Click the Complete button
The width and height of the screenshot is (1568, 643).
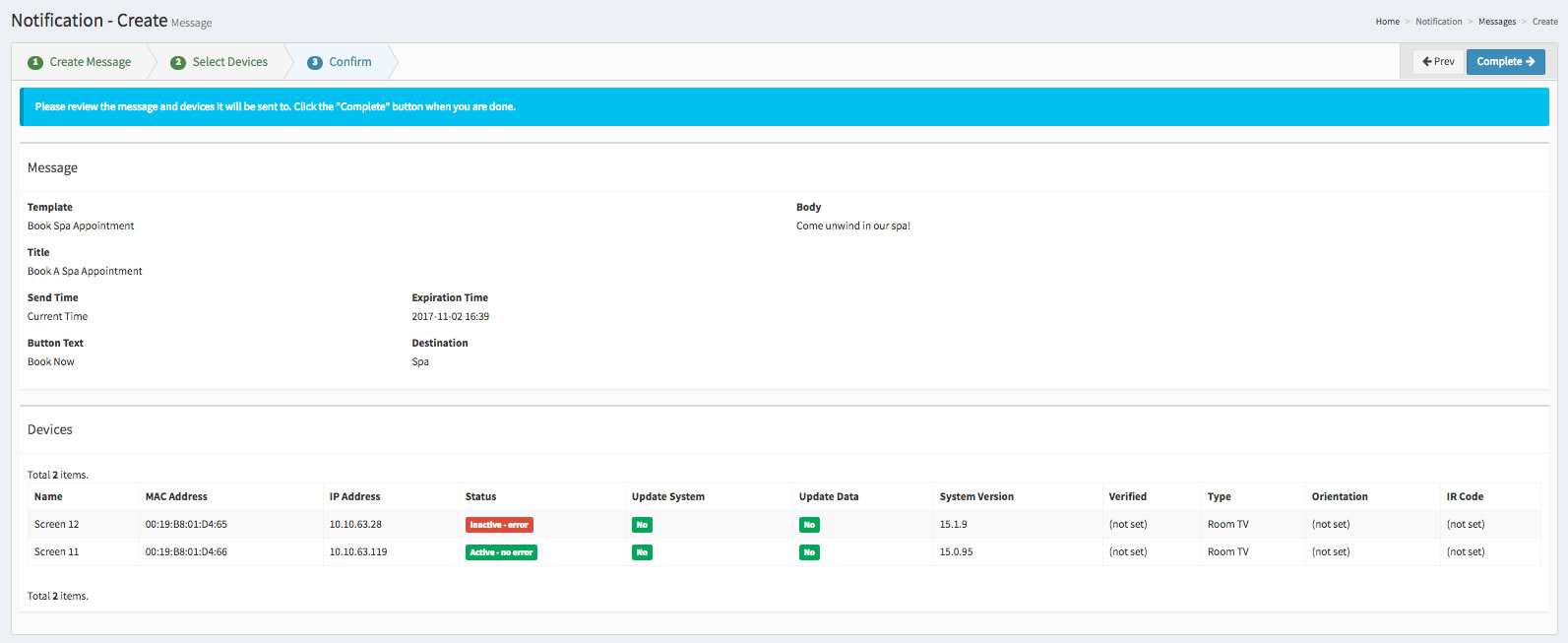(x=1505, y=62)
